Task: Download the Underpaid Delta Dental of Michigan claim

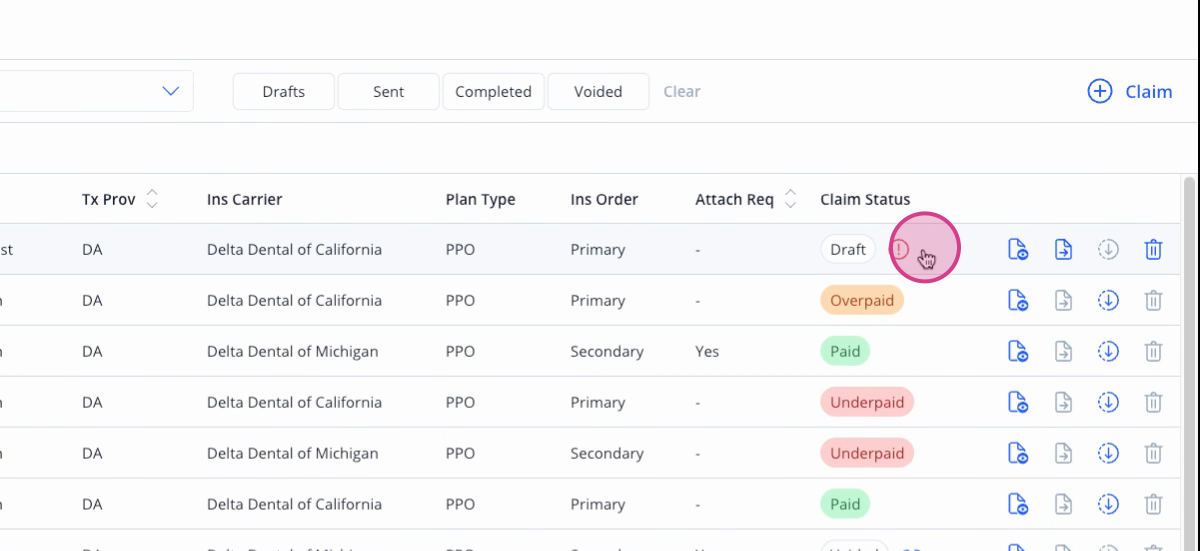Action: (x=1108, y=453)
